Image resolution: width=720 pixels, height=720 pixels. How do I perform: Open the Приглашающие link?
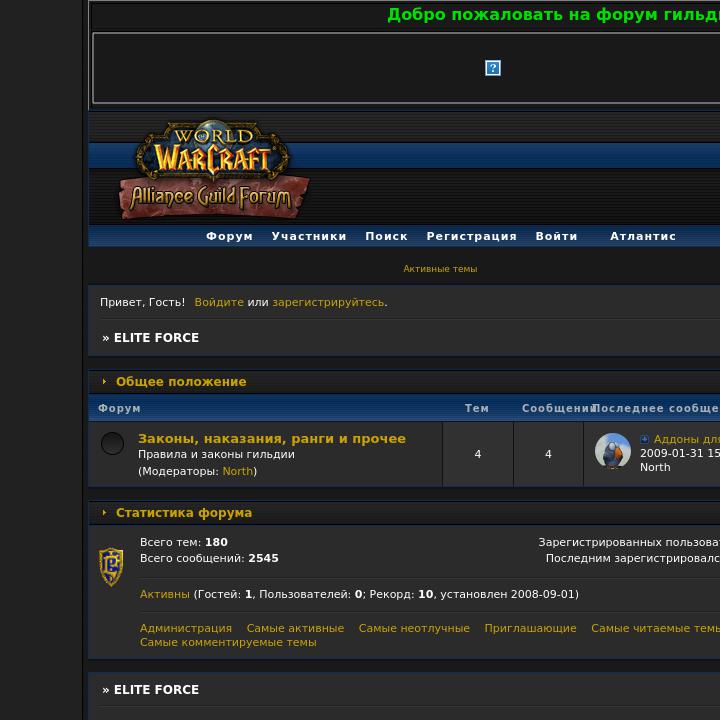tap(530, 628)
